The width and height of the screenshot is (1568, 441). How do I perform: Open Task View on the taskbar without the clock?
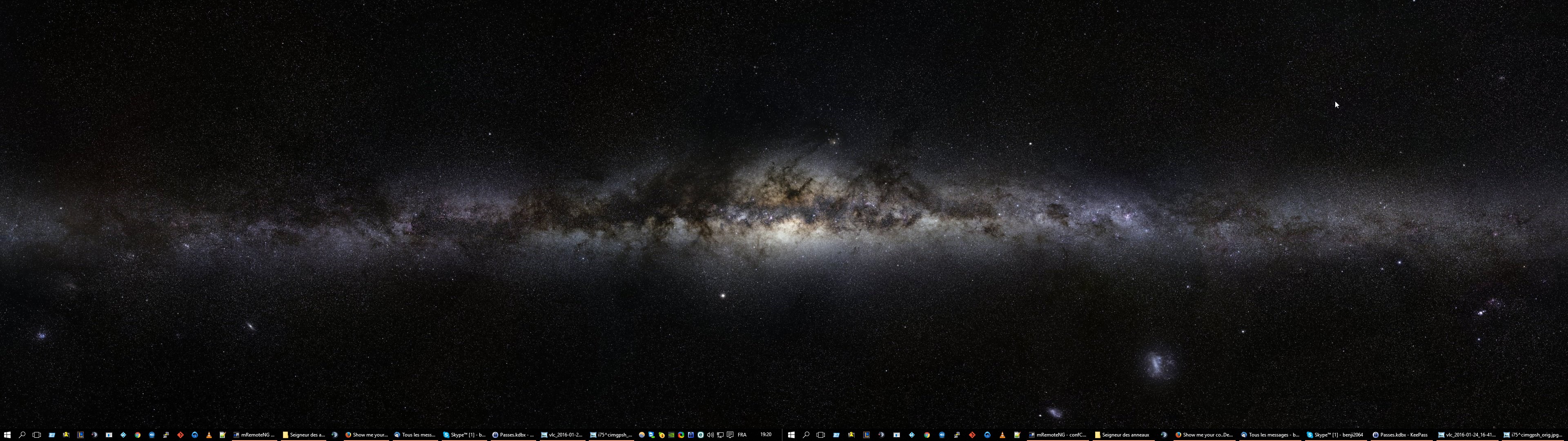coord(820,435)
